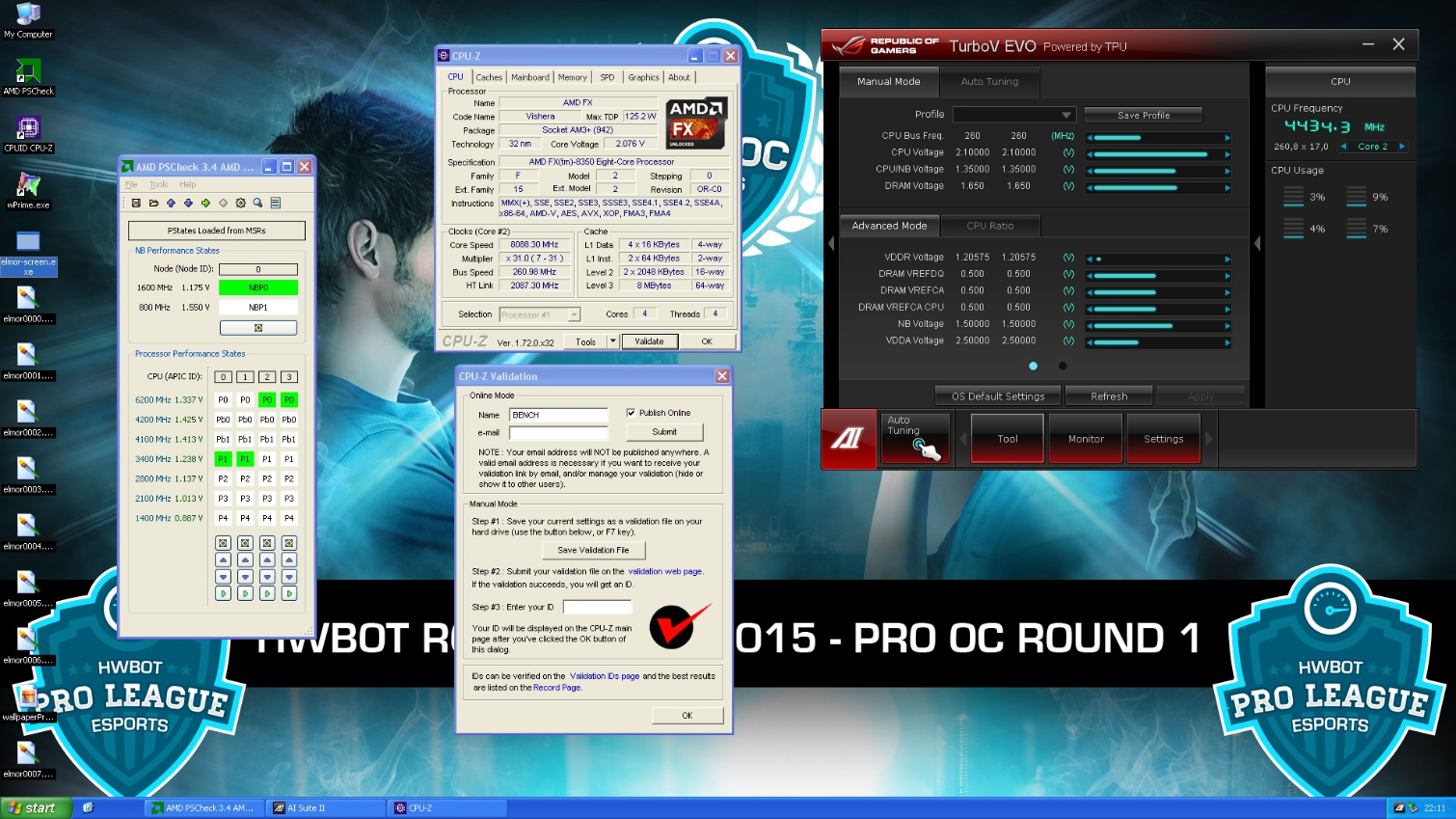
Task: Click the previous core arrow beside Core 2
Action: (x=1343, y=147)
